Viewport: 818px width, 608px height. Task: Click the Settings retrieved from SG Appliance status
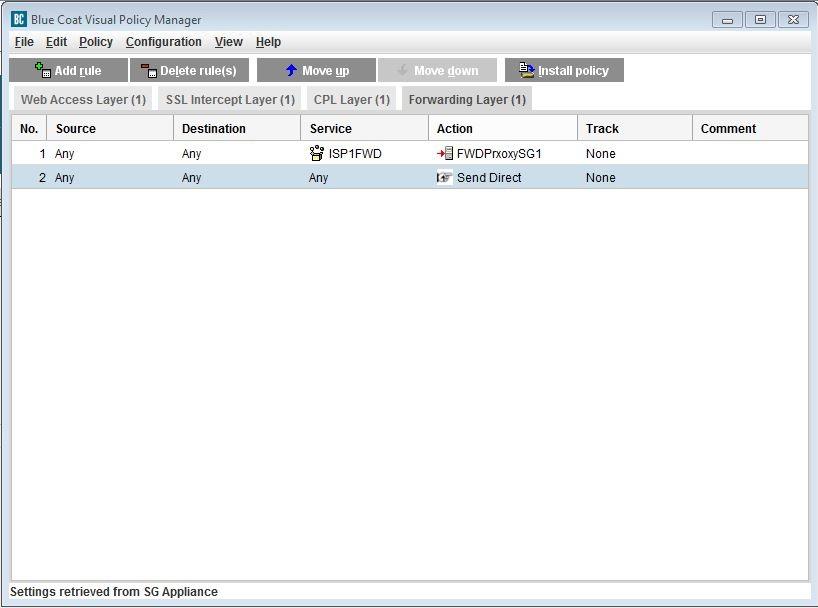114,591
